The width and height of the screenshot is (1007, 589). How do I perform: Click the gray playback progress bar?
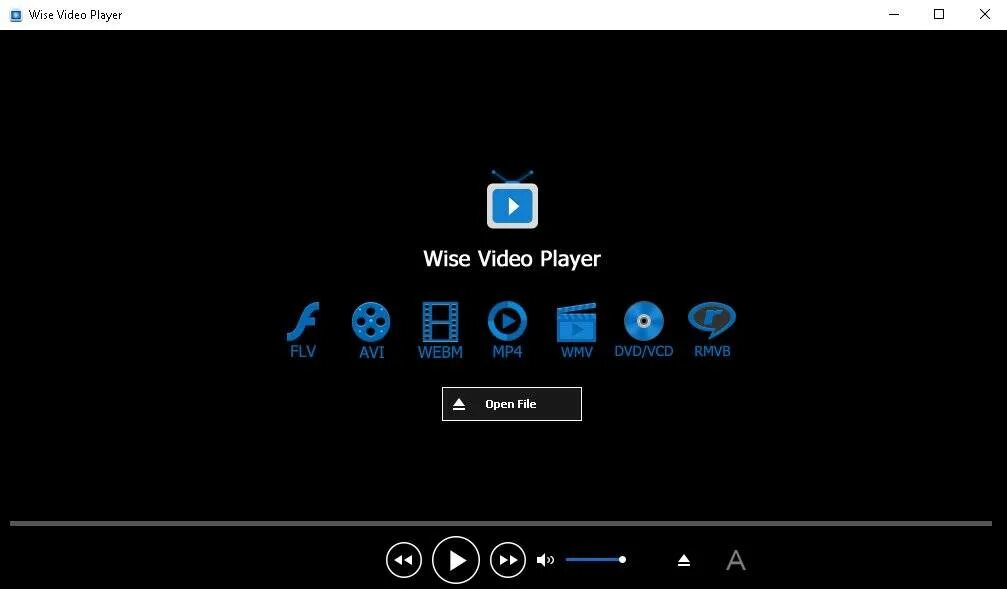tap(501, 523)
